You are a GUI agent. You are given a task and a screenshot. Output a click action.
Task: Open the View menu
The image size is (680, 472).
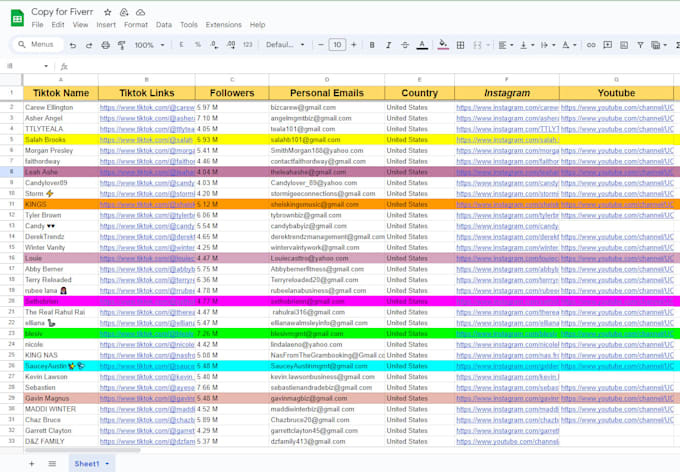tap(80, 25)
